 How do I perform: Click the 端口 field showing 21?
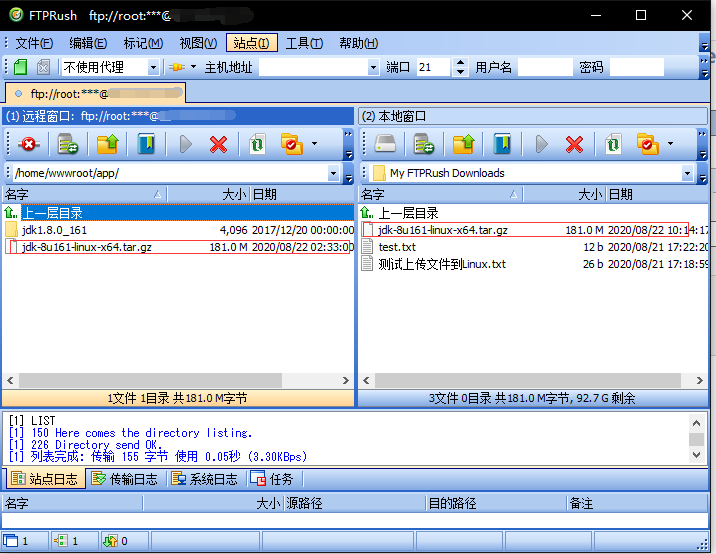tap(435, 68)
